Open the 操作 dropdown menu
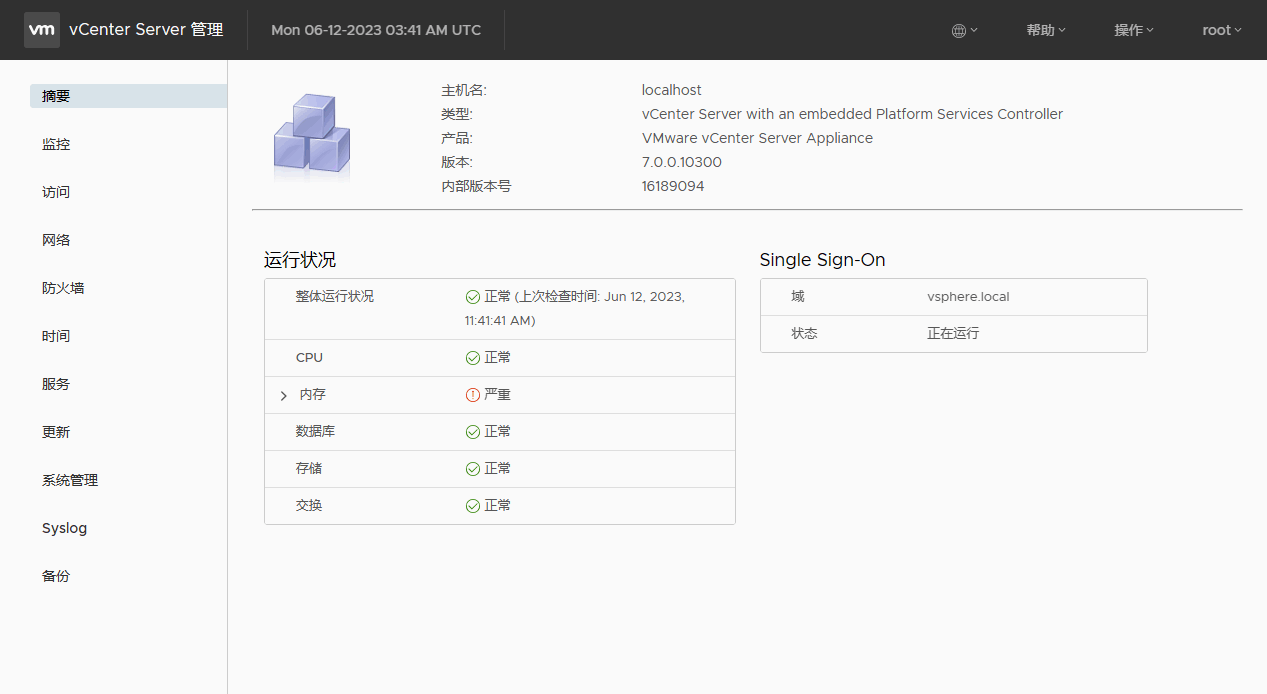The width and height of the screenshot is (1267, 694). pyautogui.click(x=1134, y=30)
